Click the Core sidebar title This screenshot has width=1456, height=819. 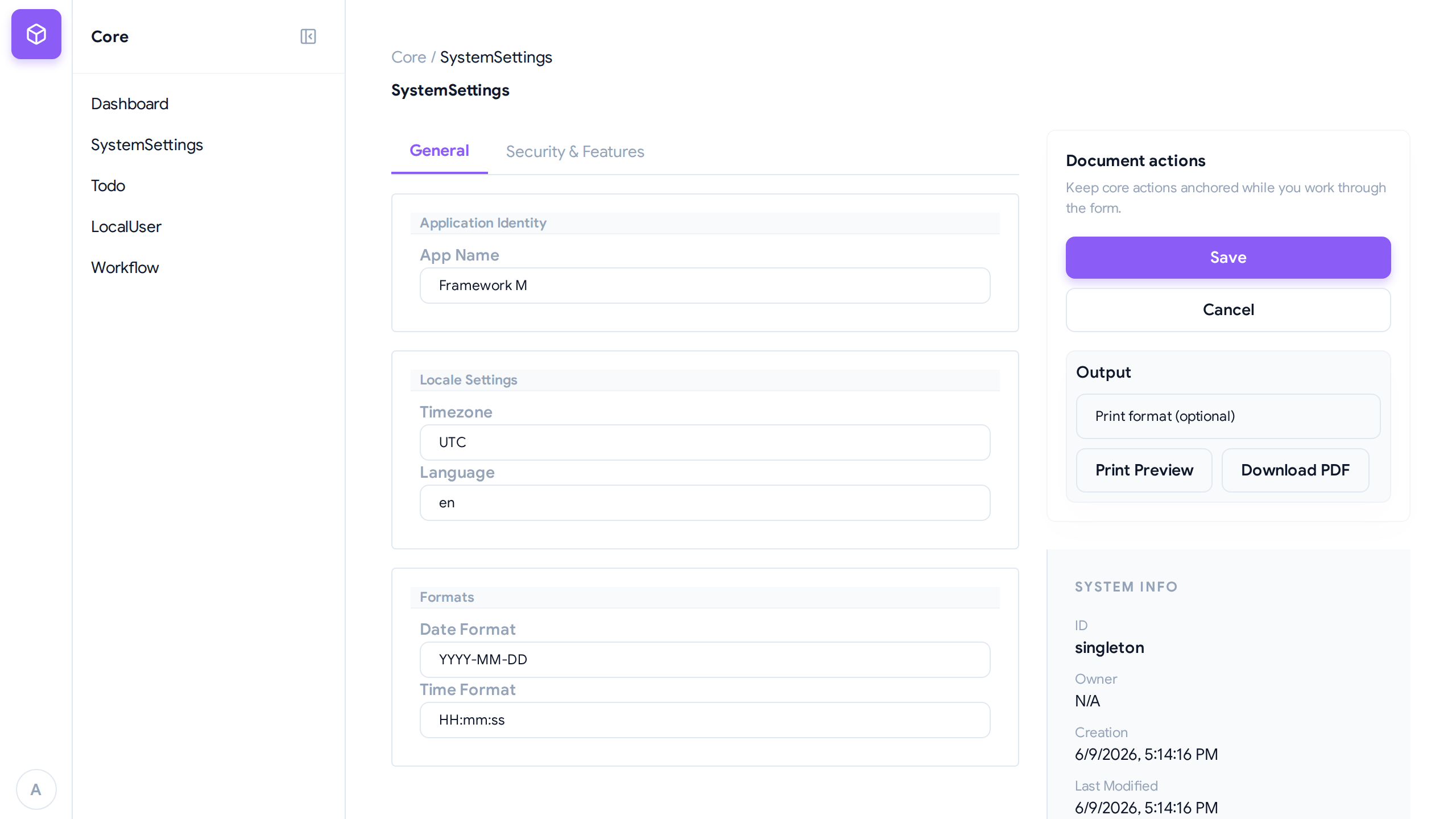tap(110, 36)
